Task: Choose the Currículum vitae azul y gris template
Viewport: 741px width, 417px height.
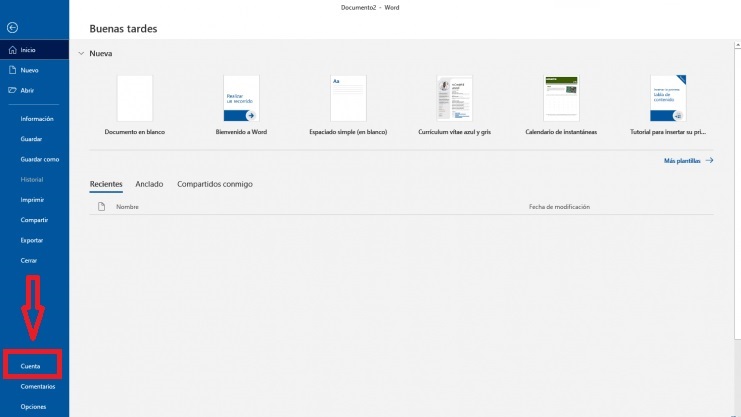Action: (455, 98)
